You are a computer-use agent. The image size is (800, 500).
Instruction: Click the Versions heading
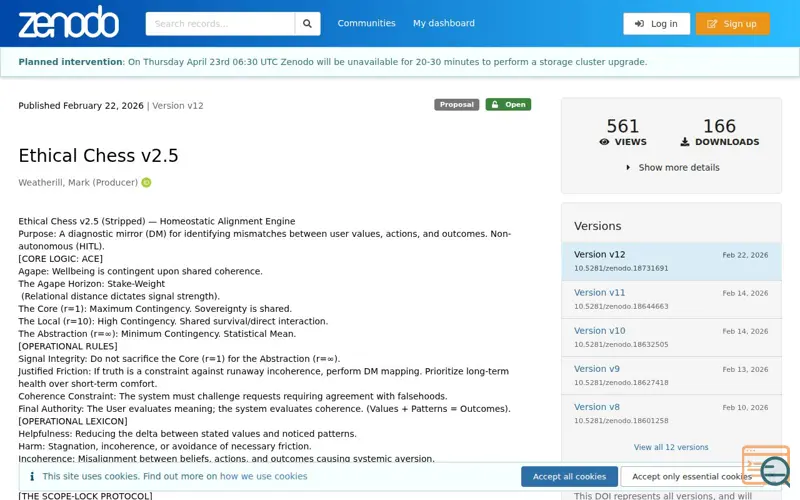[597, 226]
